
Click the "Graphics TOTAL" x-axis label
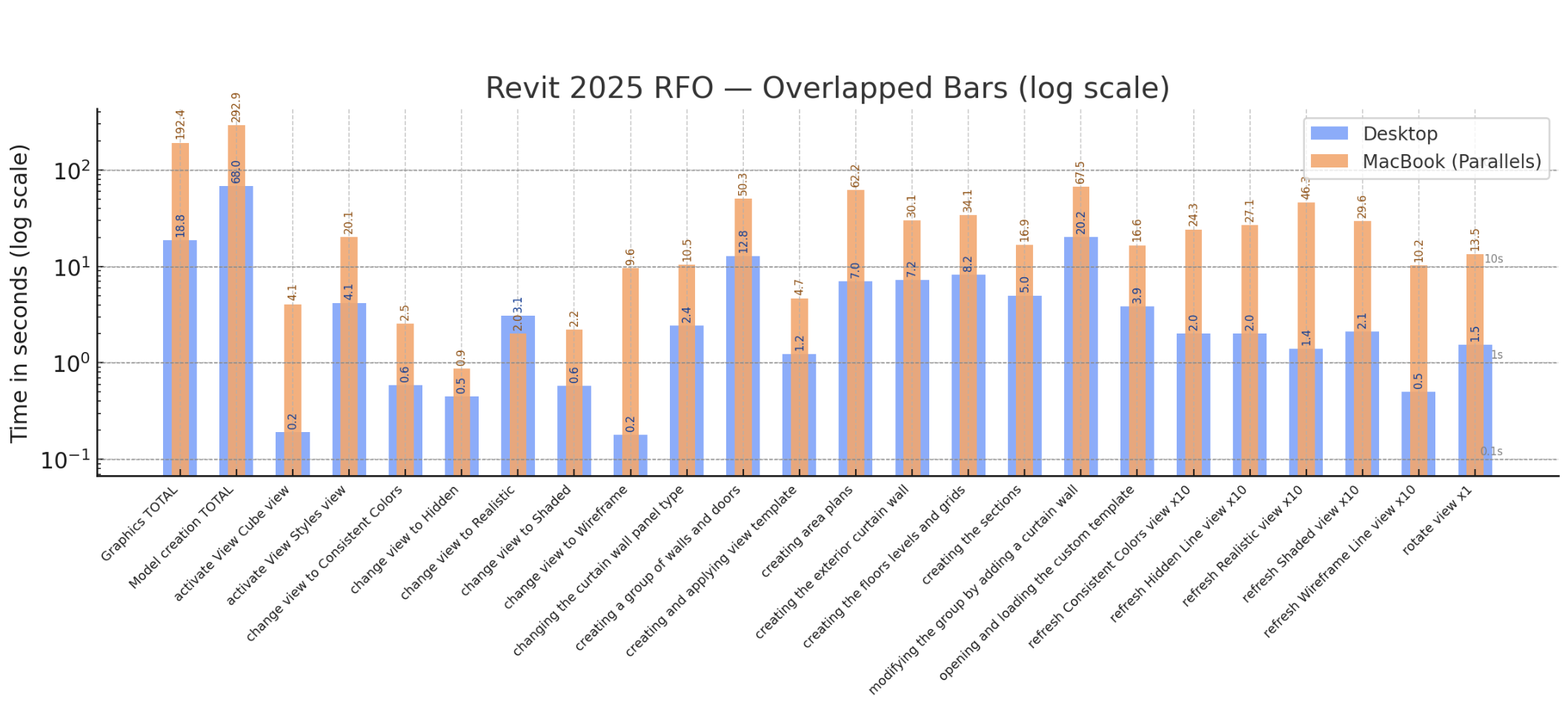139,524
